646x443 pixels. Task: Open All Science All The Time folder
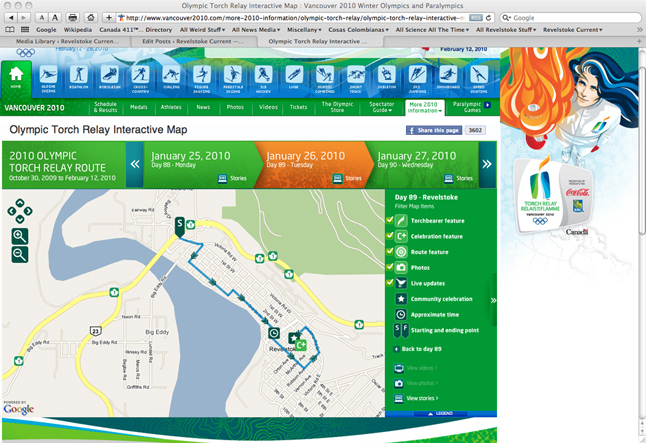(x=432, y=30)
